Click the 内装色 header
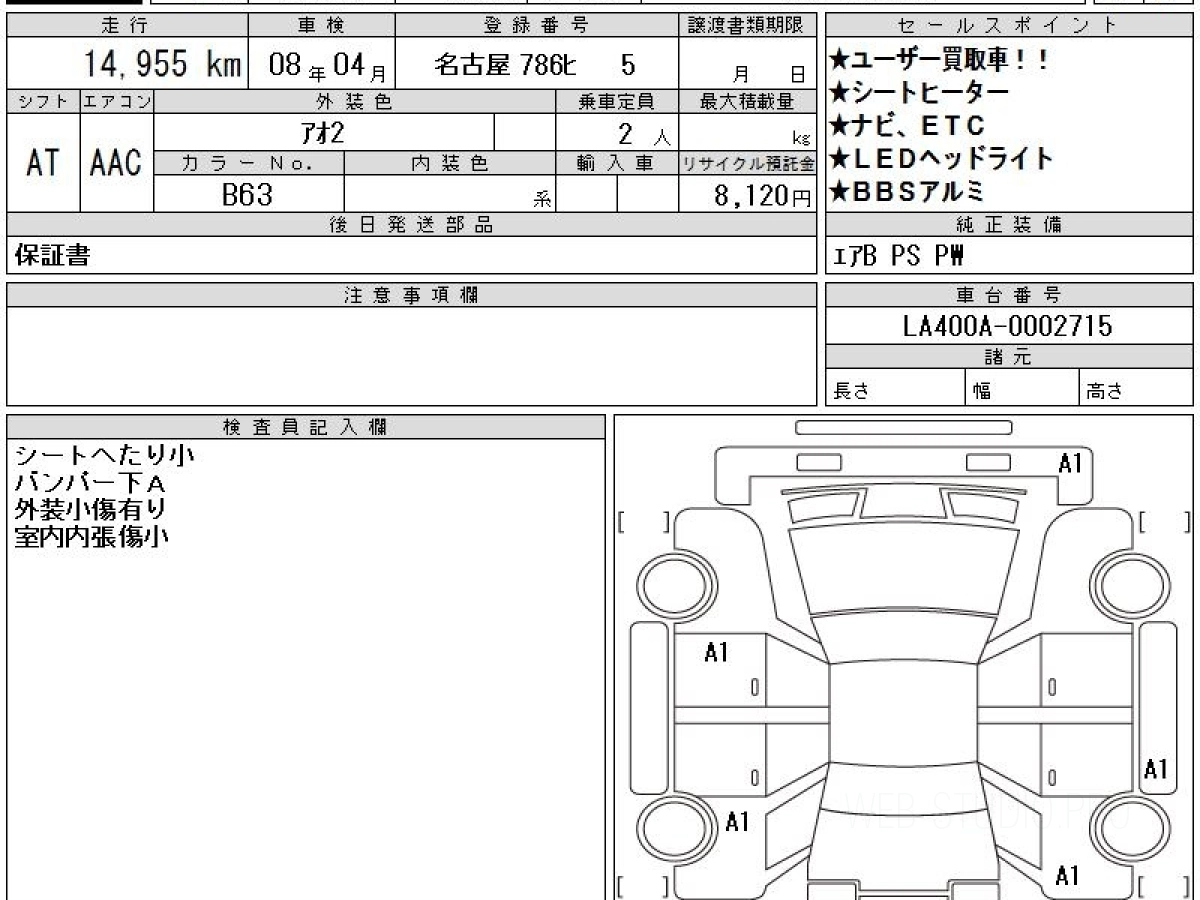Image resolution: width=1200 pixels, height=900 pixels. pyautogui.click(x=450, y=163)
